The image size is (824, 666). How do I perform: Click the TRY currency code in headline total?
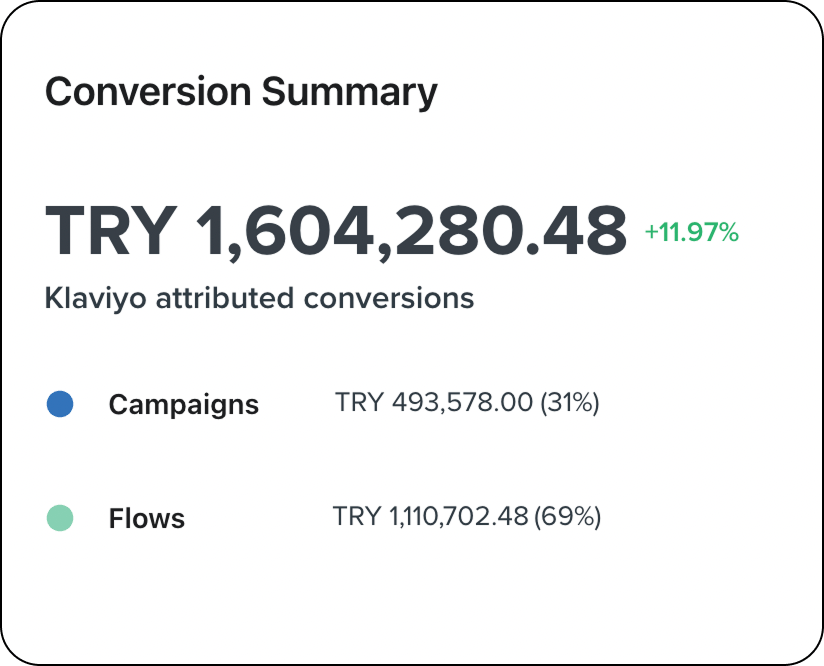click(x=111, y=231)
